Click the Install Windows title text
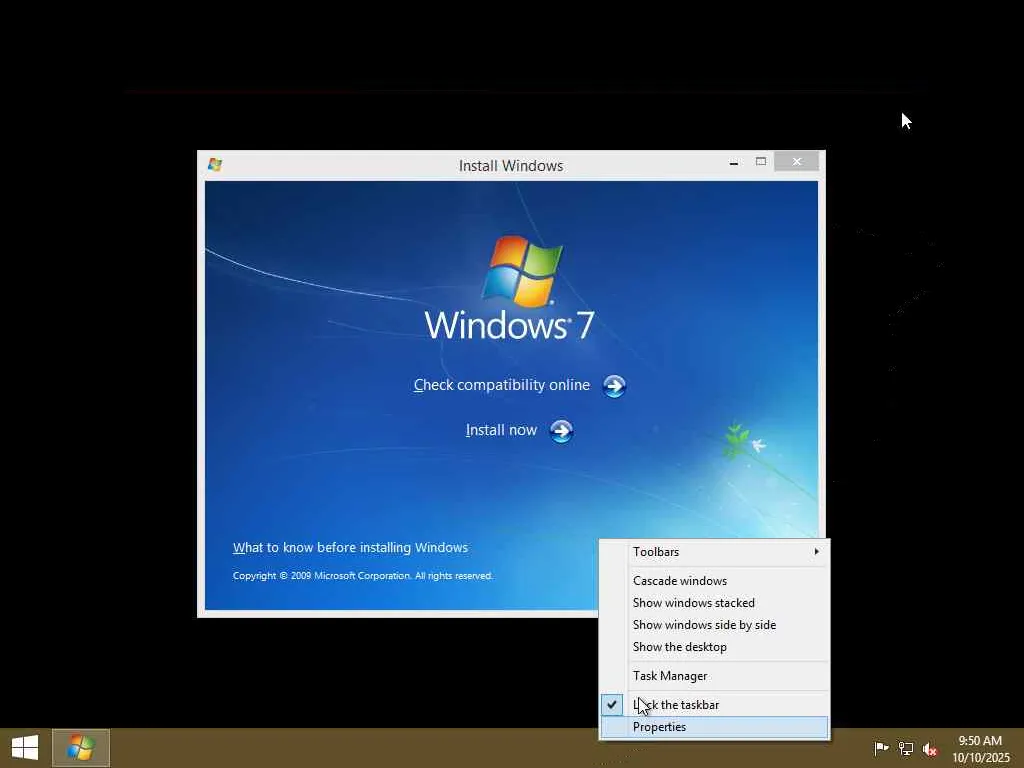This screenshot has height=768, width=1024. tap(511, 166)
